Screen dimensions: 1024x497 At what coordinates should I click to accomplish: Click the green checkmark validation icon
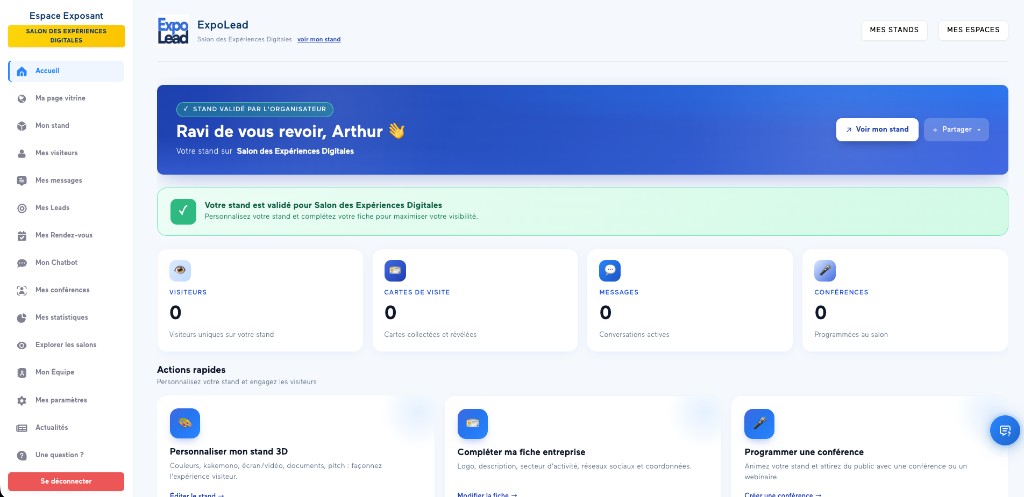pyautogui.click(x=183, y=212)
